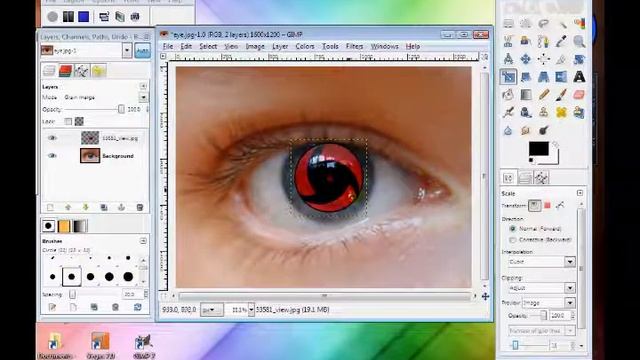Choose Corrective (Backward) direction radio
Image resolution: width=640 pixels, height=360 pixels.
pyautogui.click(x=513, y=240)
